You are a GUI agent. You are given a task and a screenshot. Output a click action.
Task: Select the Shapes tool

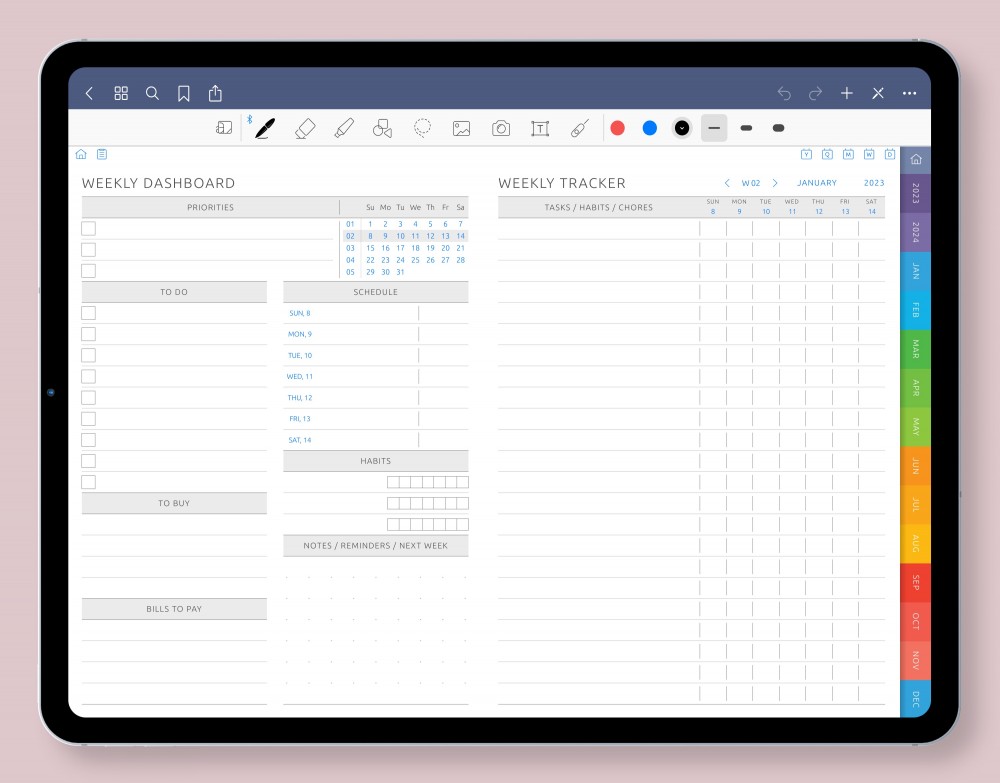point(383,128)
